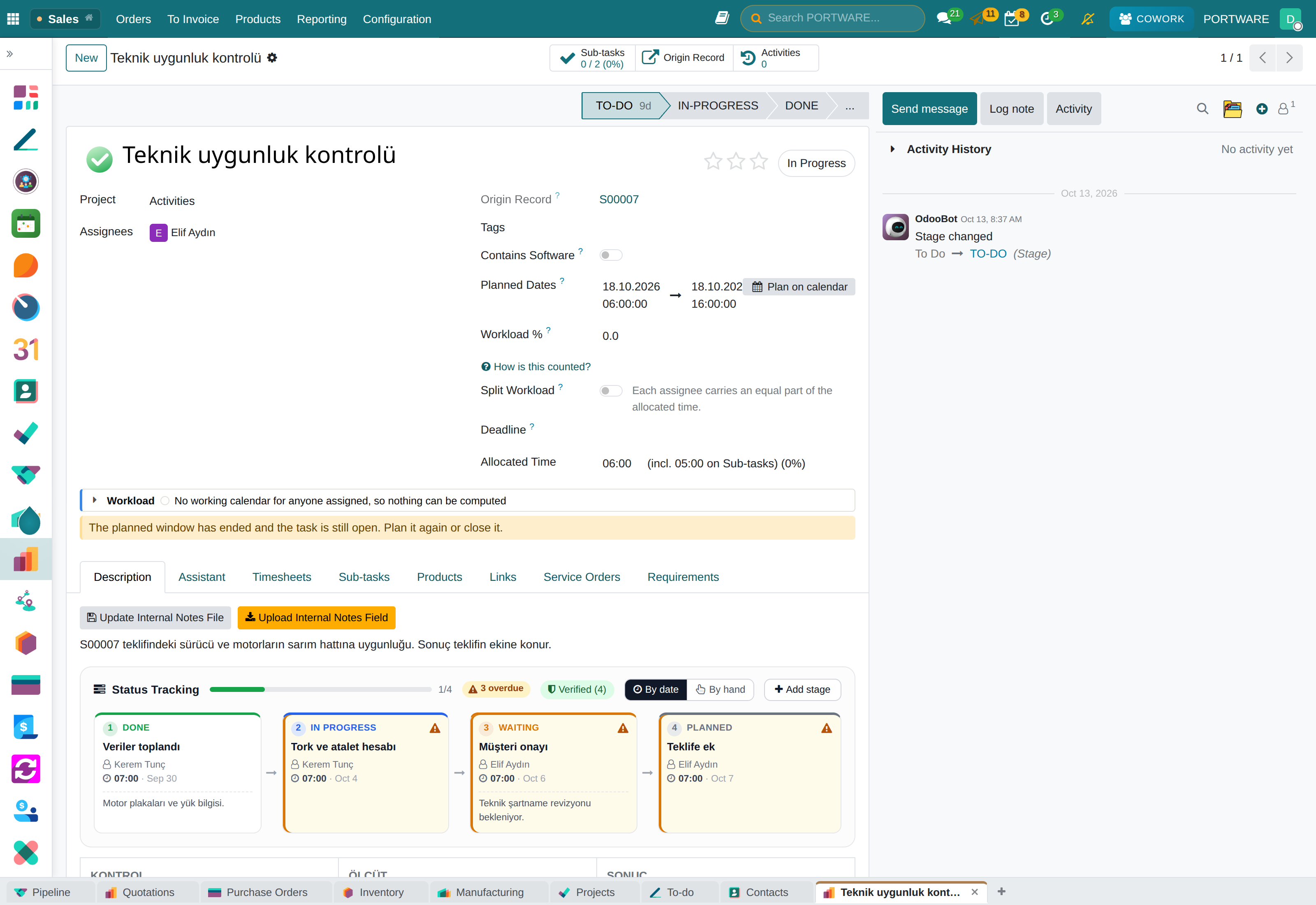Screen dimensions: 1316x905
Task: Click the Status Tracking progress bar
Action: [320, 689]
